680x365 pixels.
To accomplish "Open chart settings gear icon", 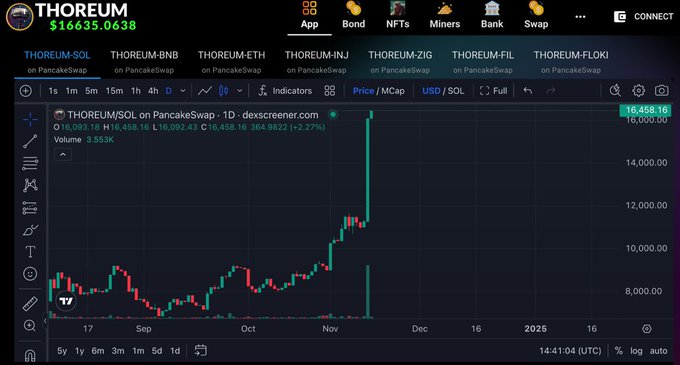I will tap(638, 91).
